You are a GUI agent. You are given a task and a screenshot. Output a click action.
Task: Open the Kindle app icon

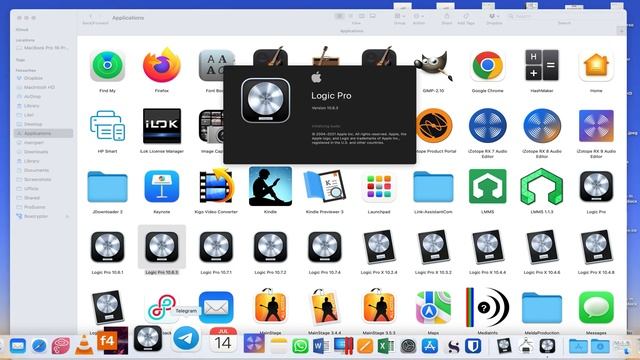pos(270,186)
